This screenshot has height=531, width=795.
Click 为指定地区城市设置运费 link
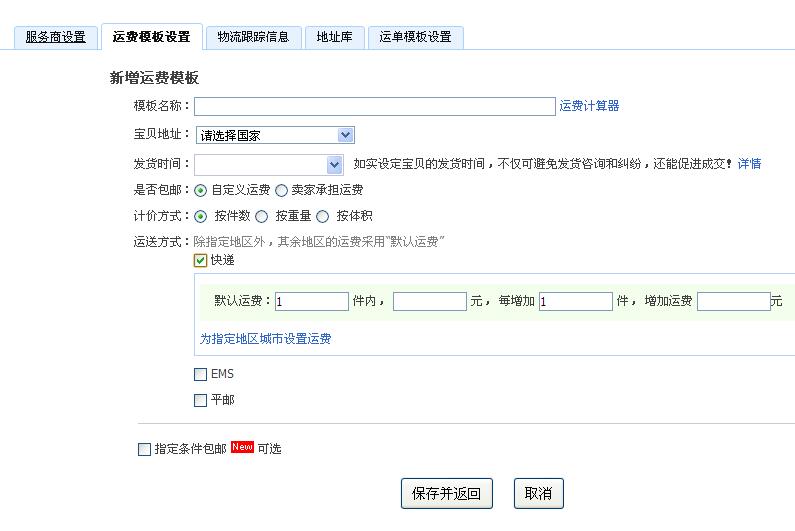tap(265, 339)
